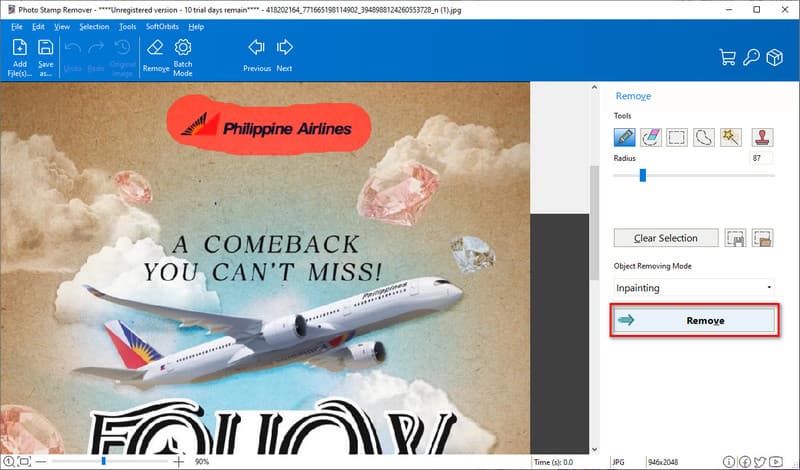Click the vertical scrollbar thumb of canvas
Image resolution: width=800 pixels, height=470 pixels.
[x=594, y=223]
